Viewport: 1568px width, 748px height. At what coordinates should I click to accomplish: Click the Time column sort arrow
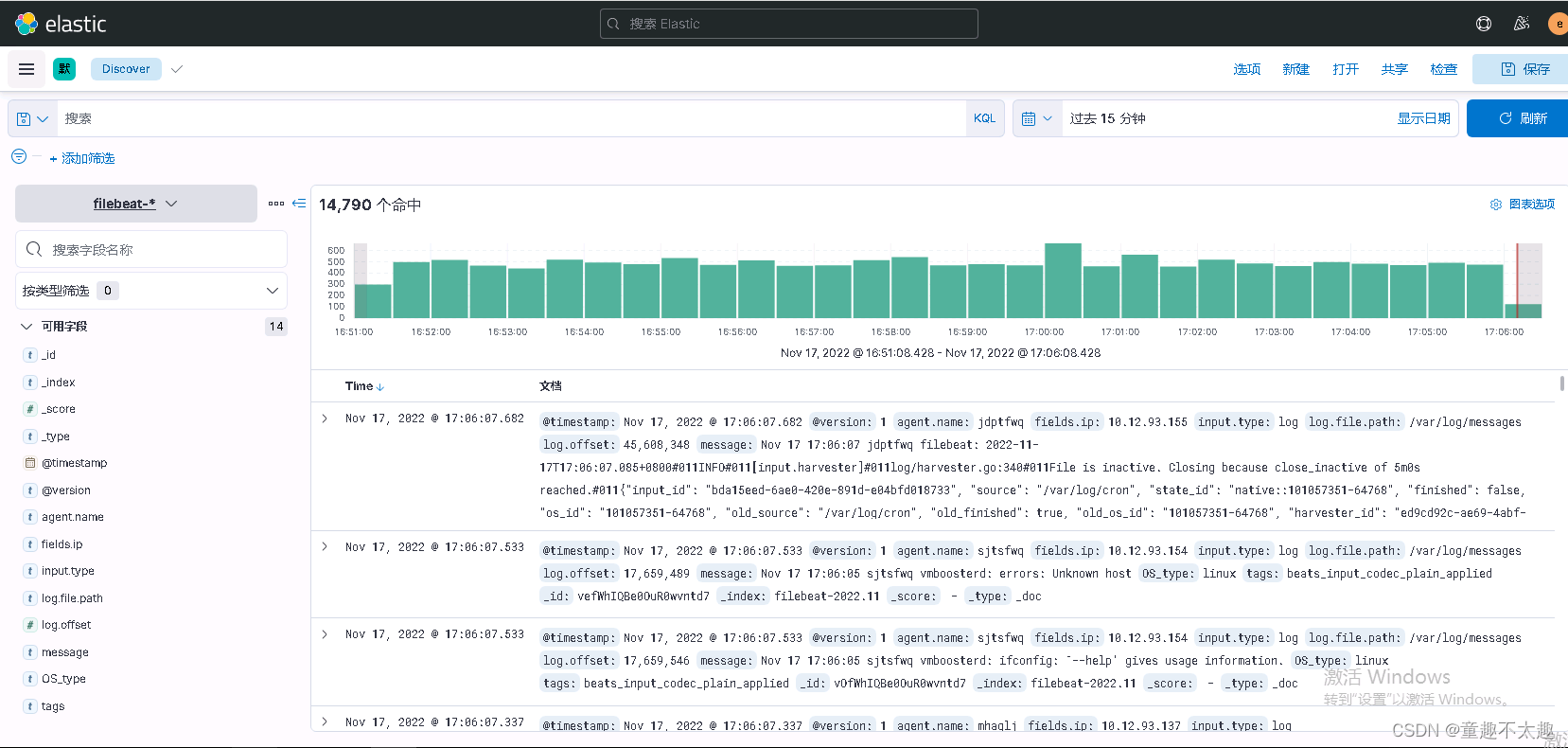(x=380, y=387)
